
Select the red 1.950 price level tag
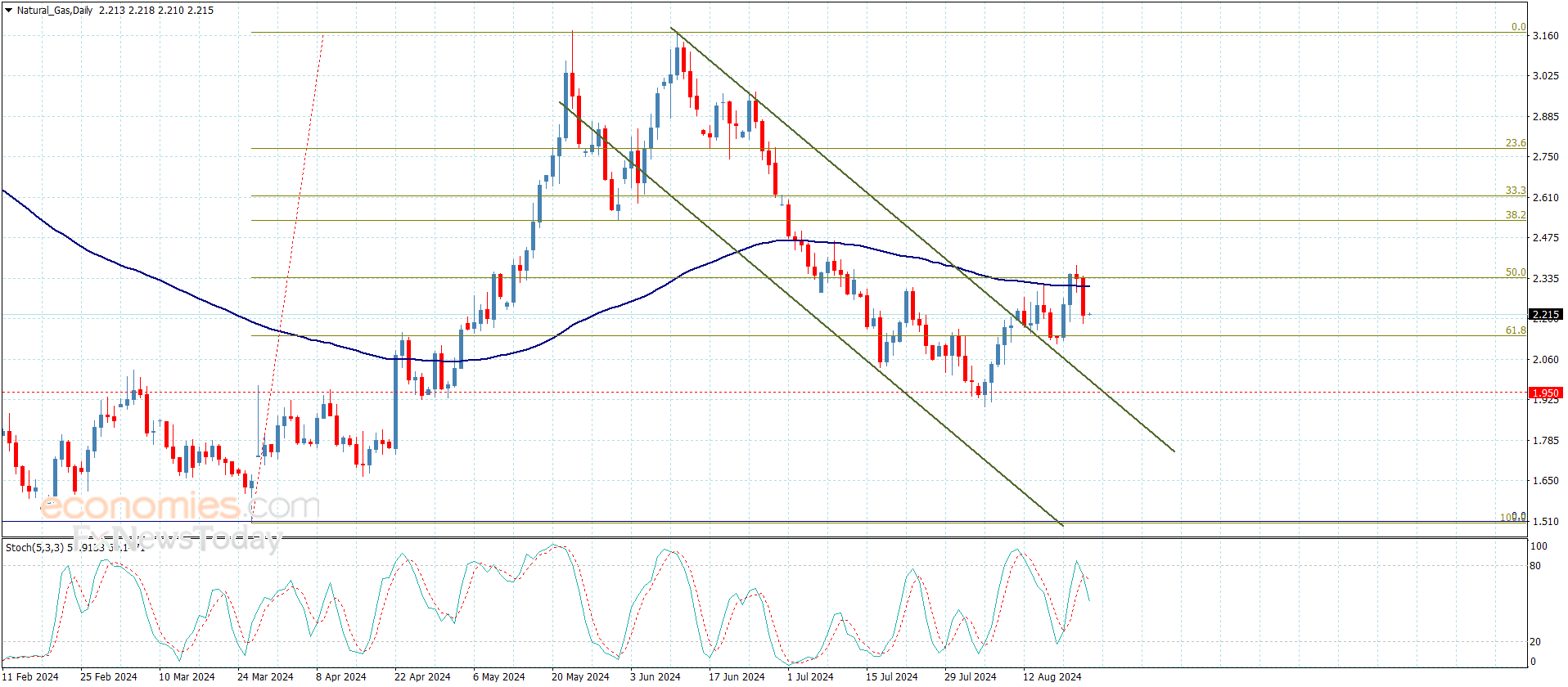(x=1545, y=393)
